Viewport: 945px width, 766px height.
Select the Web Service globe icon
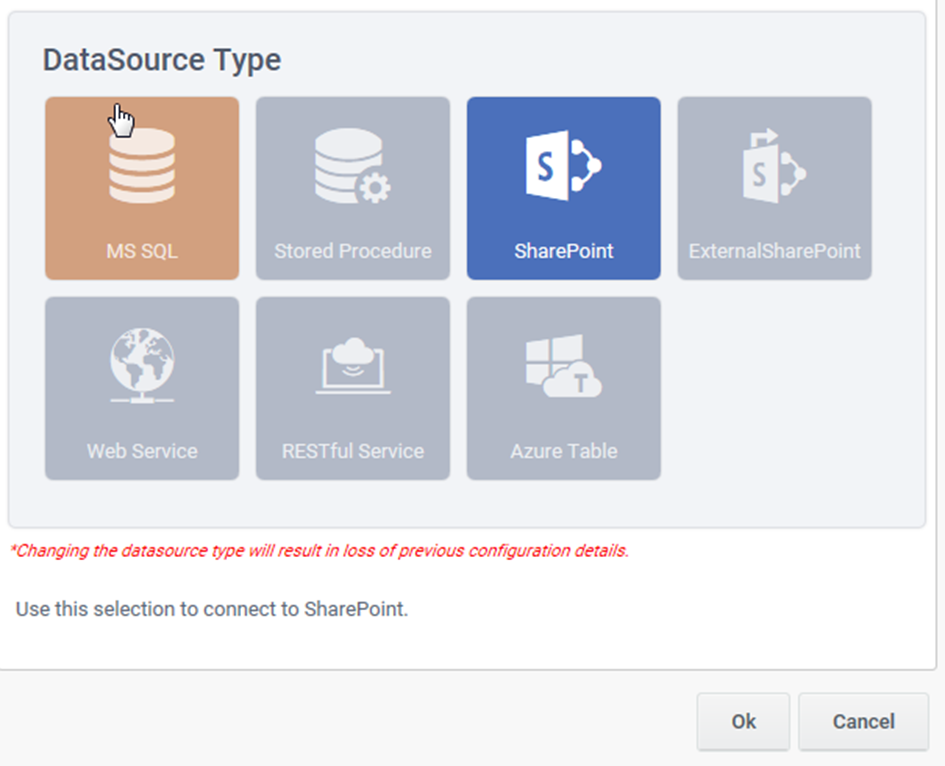click(x=141, y=365)
